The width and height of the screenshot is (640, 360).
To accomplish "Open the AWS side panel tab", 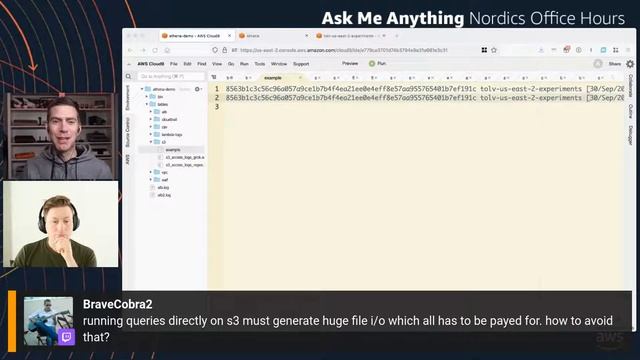I will point(128,159).
